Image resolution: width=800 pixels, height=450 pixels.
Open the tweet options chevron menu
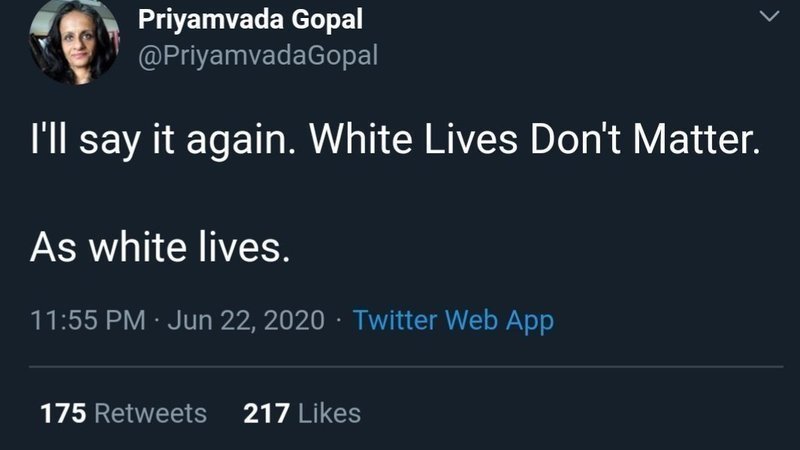(768, 17)
